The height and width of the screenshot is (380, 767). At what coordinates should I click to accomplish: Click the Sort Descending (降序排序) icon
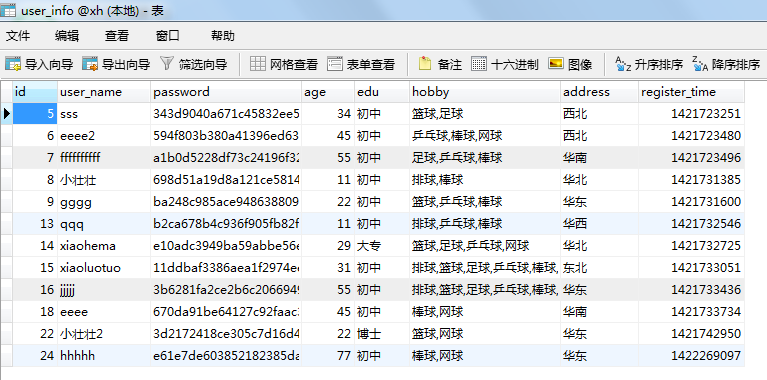coord(700,64)
